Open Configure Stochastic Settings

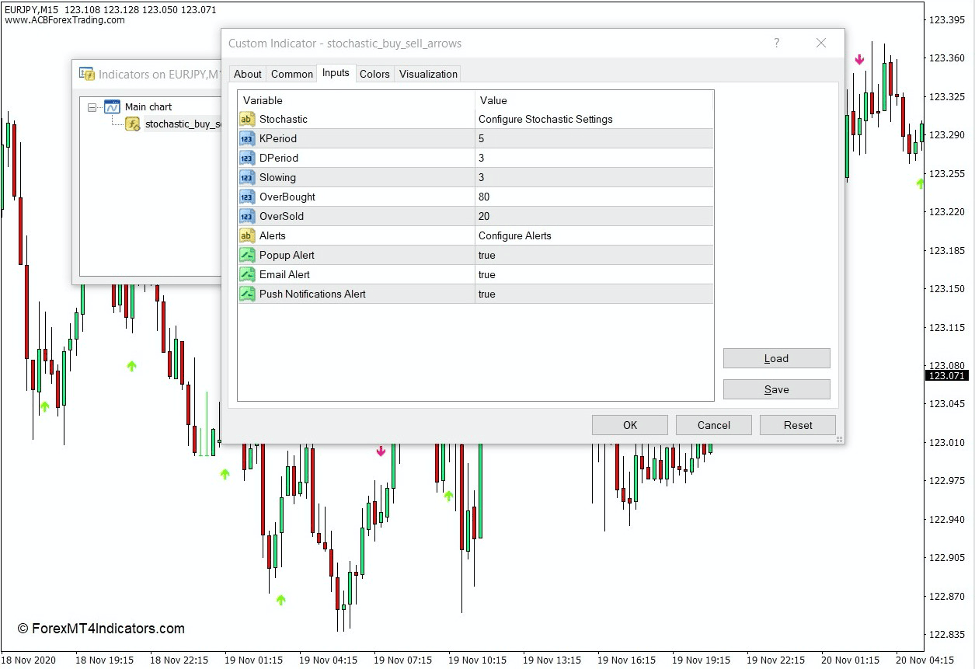pyautogui.click(x=546, y=119)
